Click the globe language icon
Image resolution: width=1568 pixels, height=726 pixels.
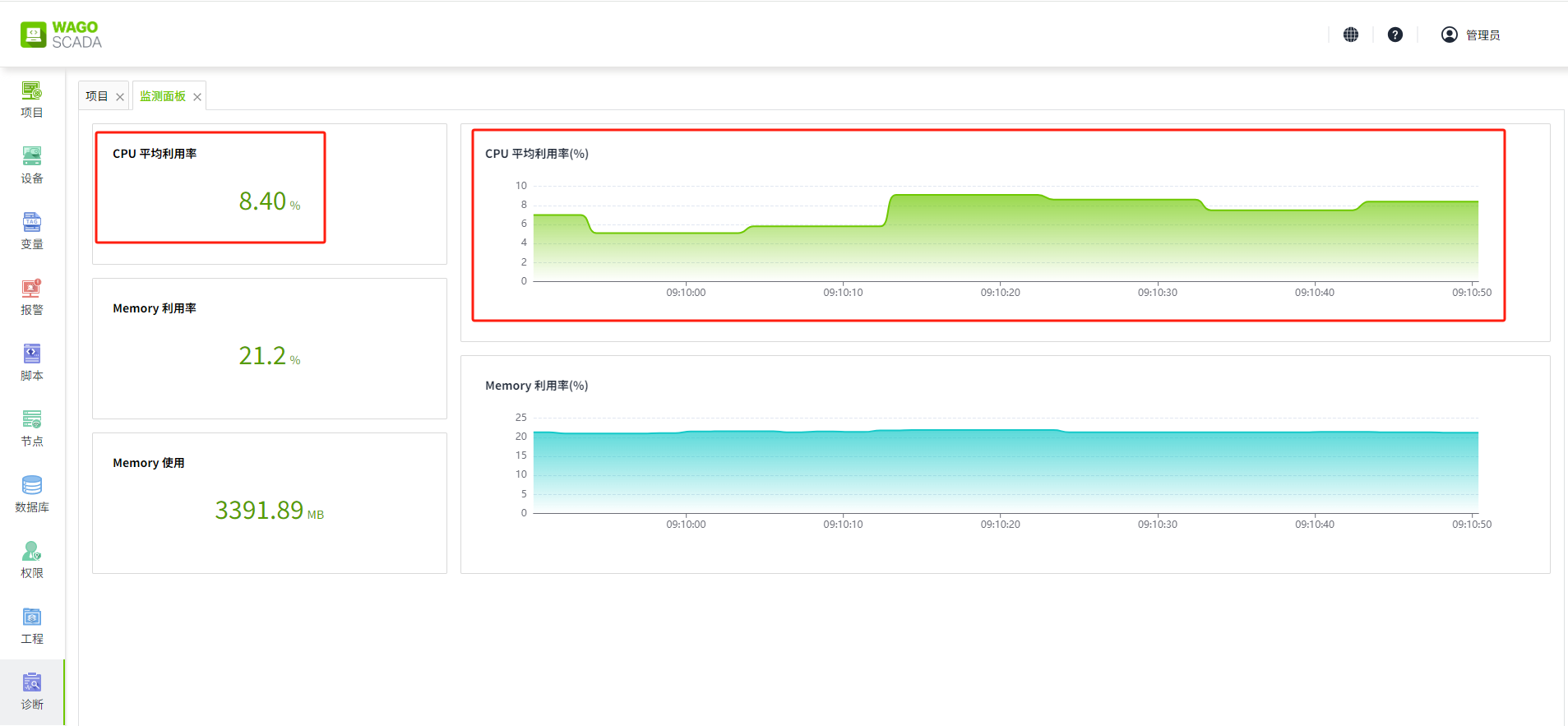[1351, 35]
